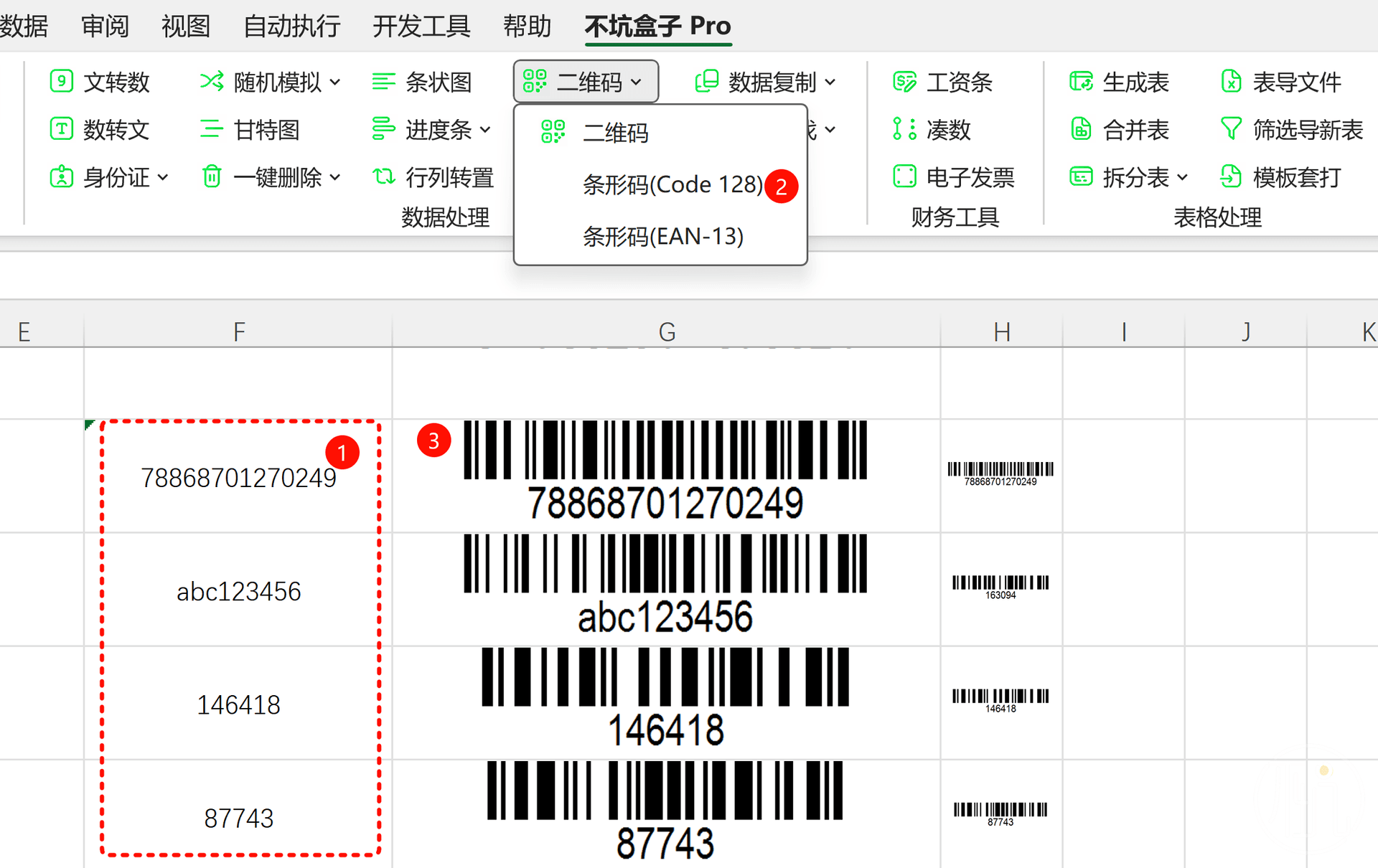1378x868 pixels.
Task: Click the 身份证 ID card icon
Action: click(61, 176)
